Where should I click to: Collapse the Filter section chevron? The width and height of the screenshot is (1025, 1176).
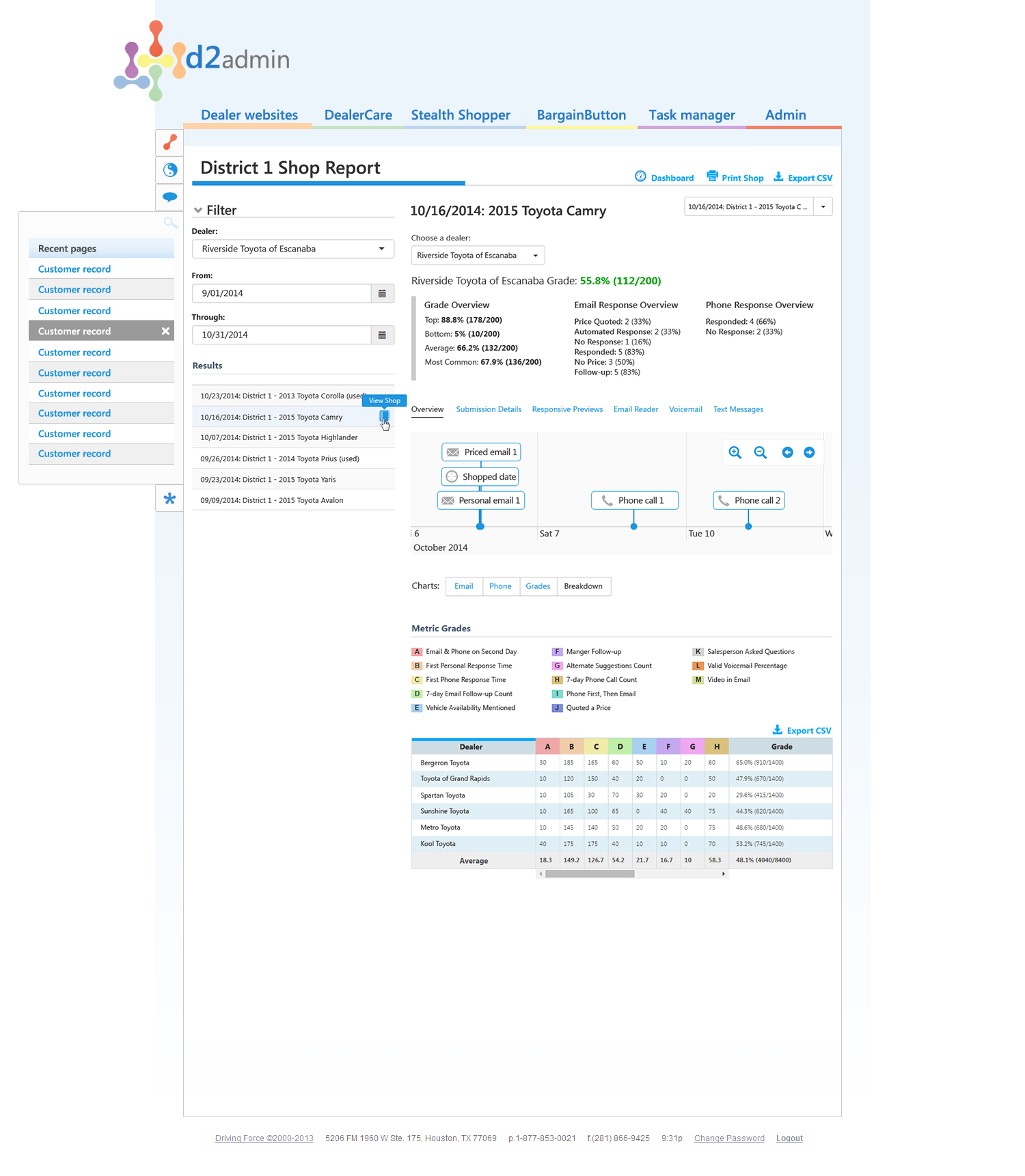198,210
